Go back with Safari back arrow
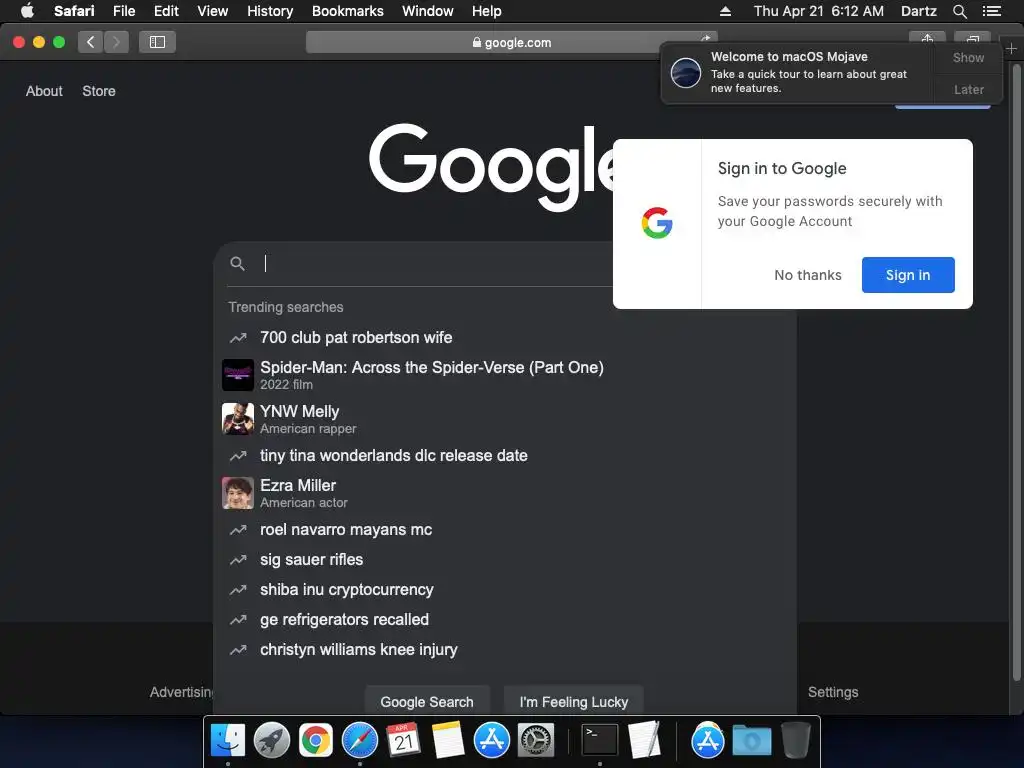Viewport: 1024px width, 768px height. [x=91, y=42]
